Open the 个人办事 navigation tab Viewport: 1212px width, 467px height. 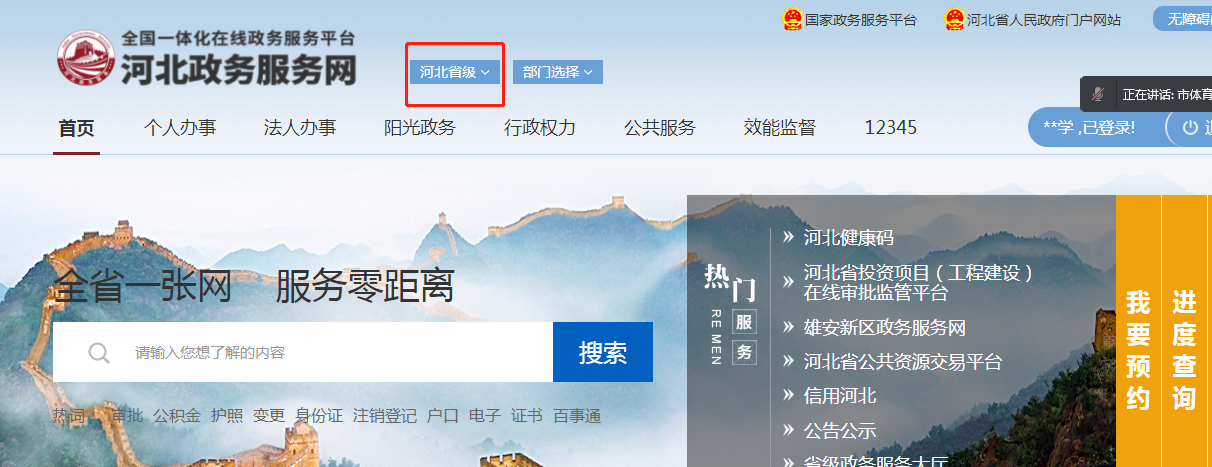180,128
